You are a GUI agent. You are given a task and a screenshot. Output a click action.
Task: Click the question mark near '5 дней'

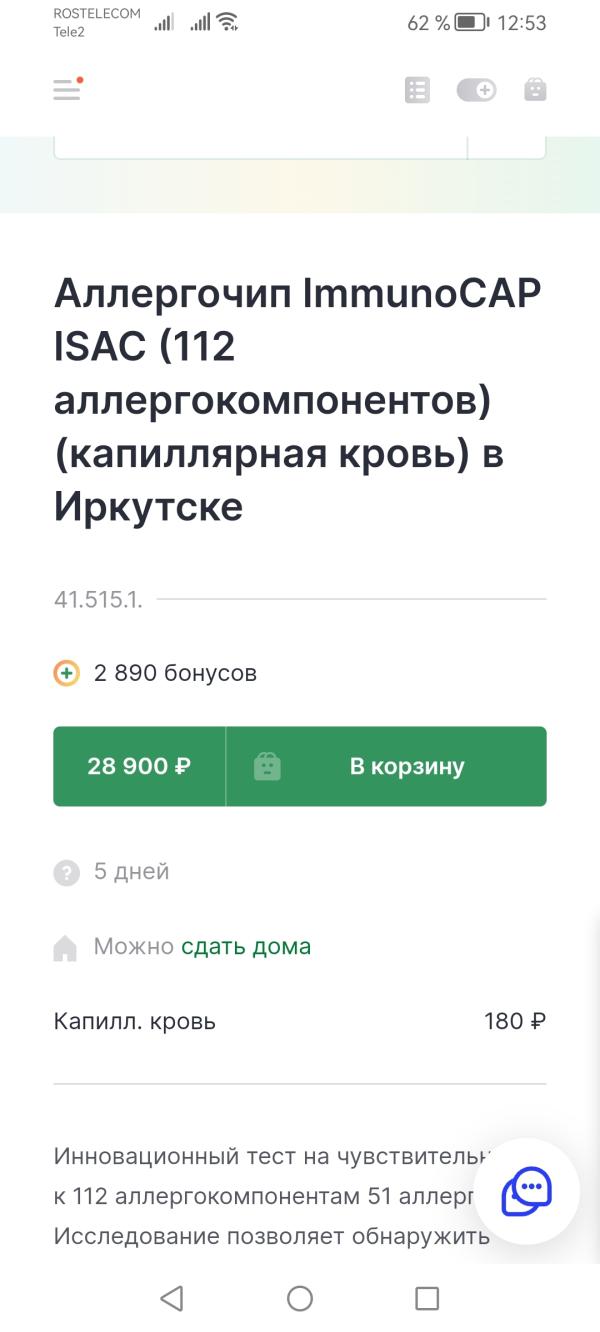[x=66, y=871]
